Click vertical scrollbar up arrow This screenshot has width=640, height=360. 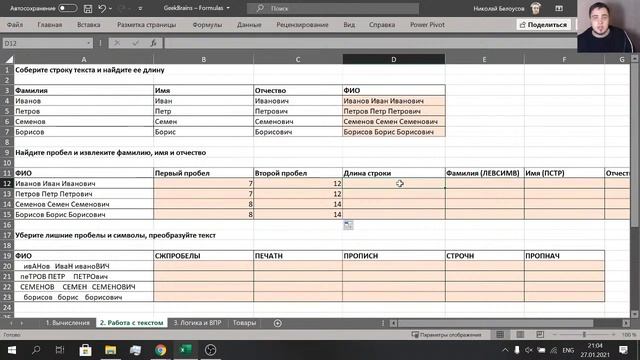[x=635, y=59]
